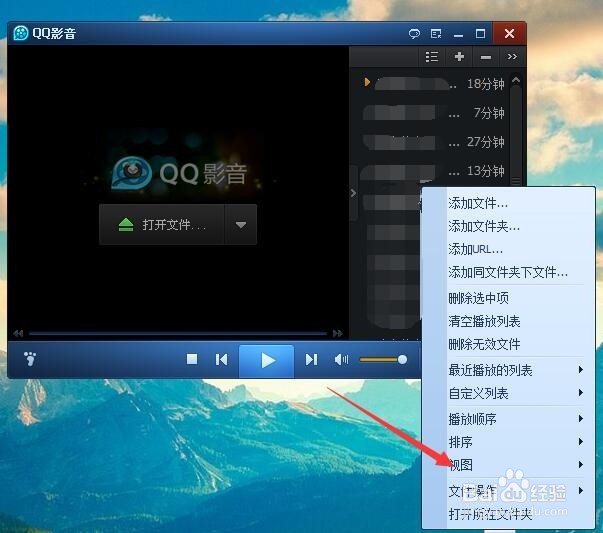Mute audio with speaker icon
Screen dimensions: 603x533
tap(341, 360)
